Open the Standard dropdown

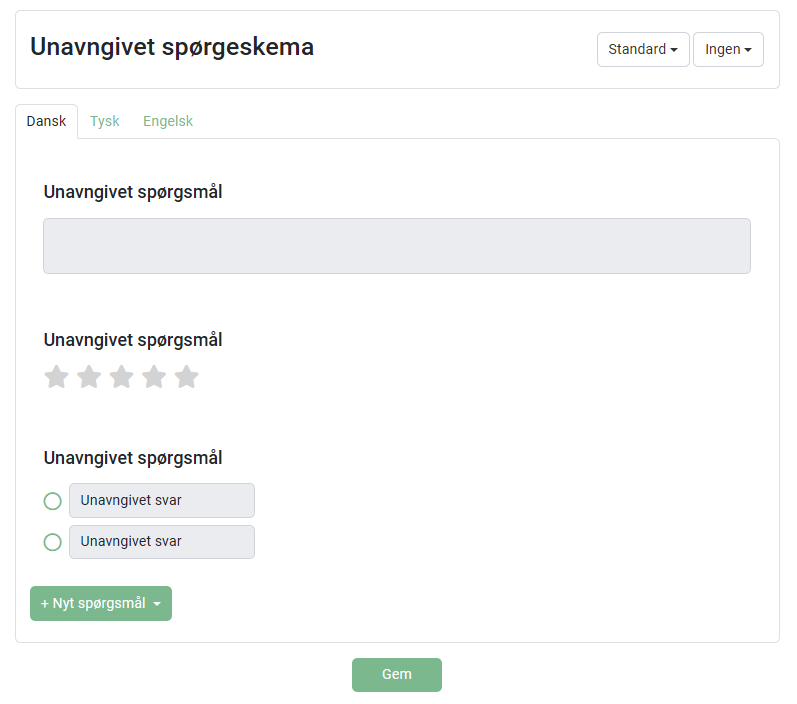642,50
